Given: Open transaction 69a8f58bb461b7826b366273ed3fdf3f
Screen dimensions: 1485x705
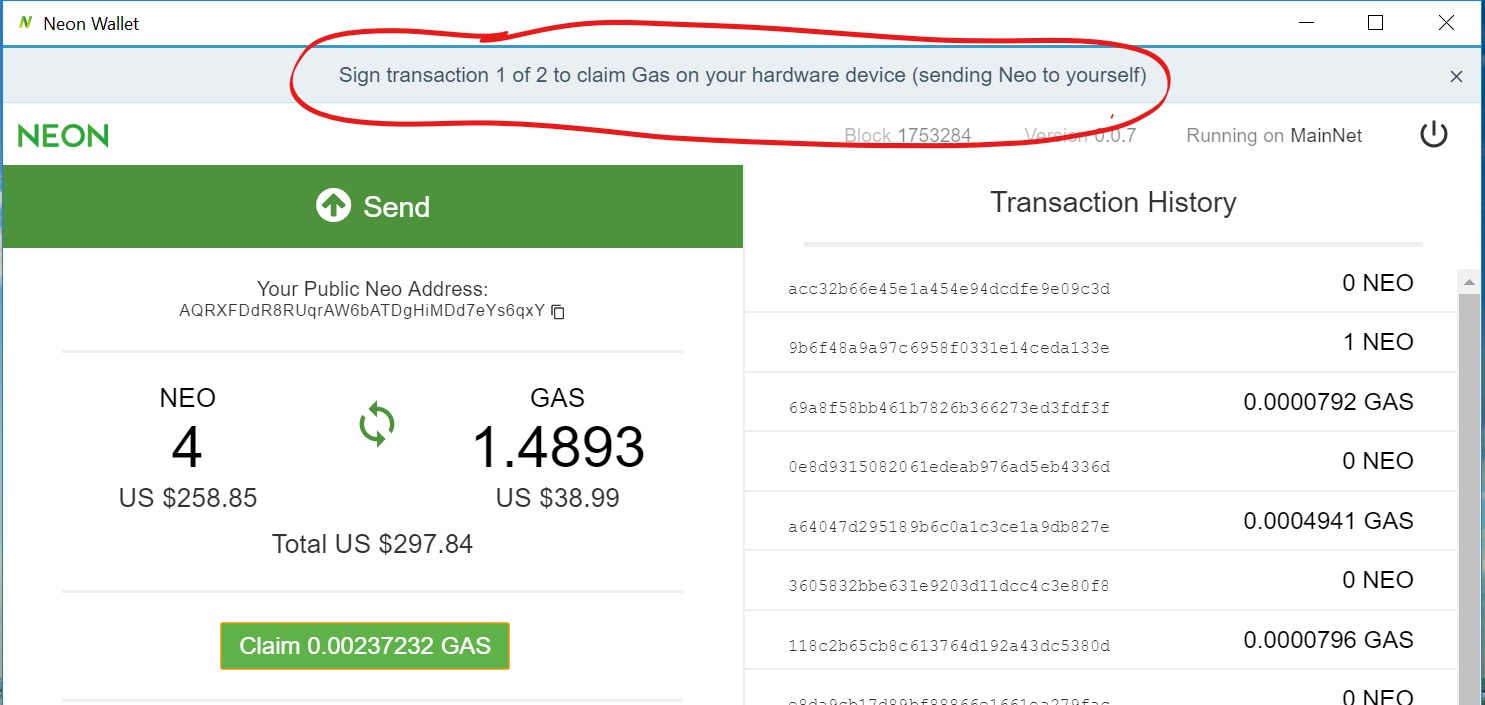Looking at the screenshot, I should [x=949, y=408].
